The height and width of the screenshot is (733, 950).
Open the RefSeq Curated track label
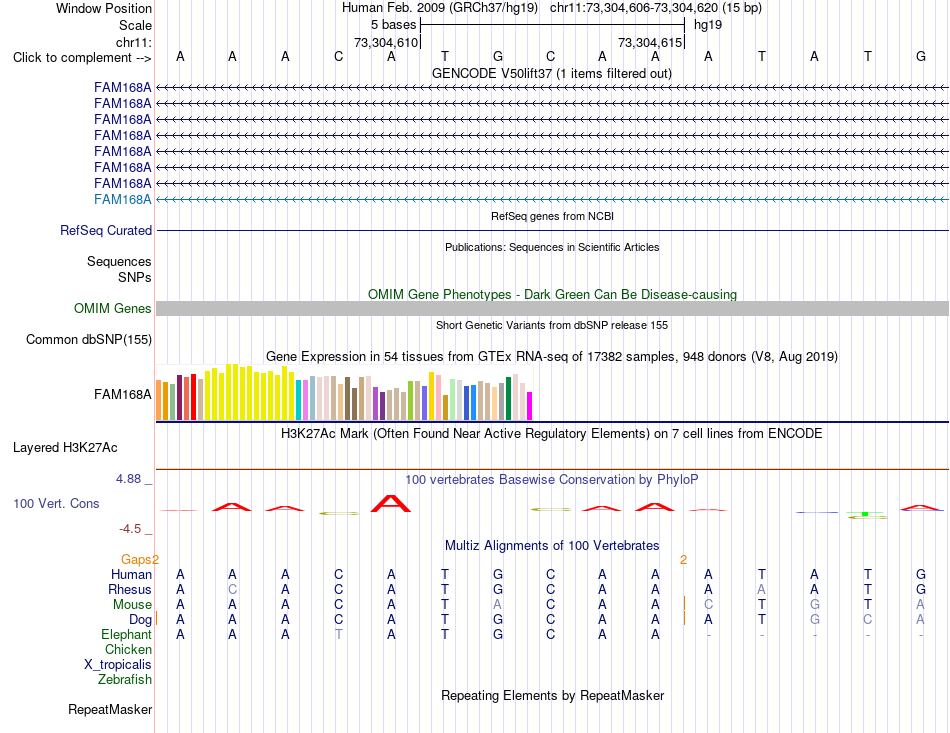tap(106, 230)
